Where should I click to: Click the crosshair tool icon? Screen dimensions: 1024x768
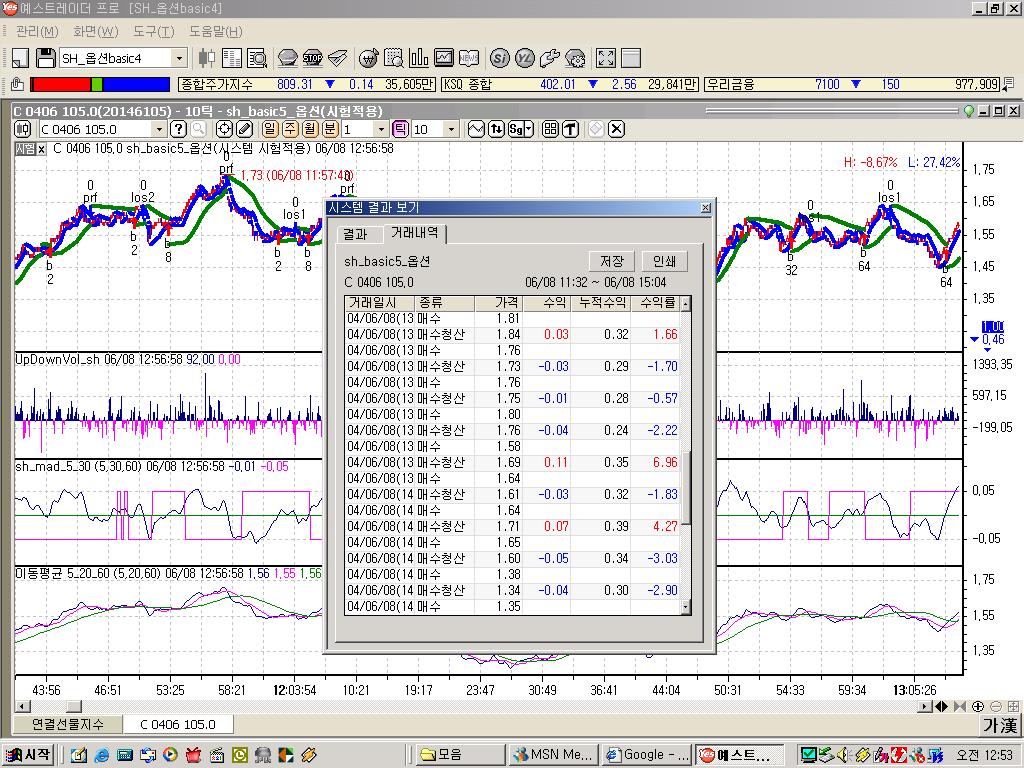(x=224, y=129)
